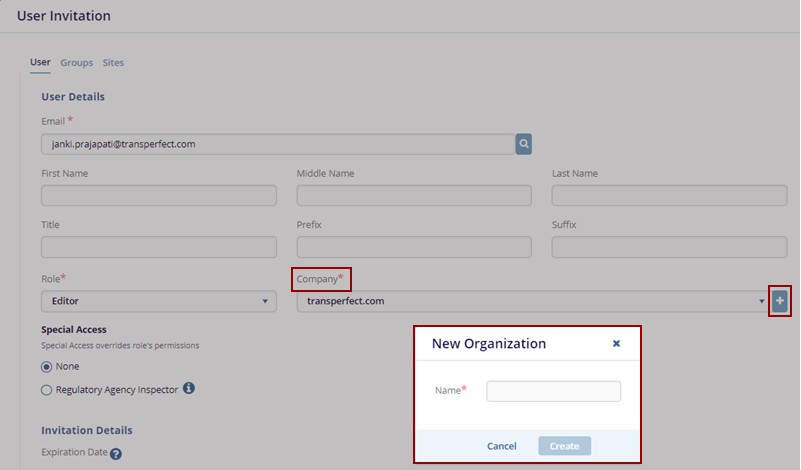Click the Email address field
The height and width of the screenshot is (470, 801).
tap(277, 144)
